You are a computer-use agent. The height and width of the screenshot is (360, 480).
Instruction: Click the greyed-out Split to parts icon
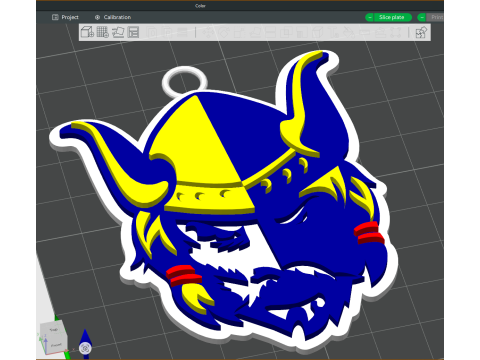pos(167,32)
